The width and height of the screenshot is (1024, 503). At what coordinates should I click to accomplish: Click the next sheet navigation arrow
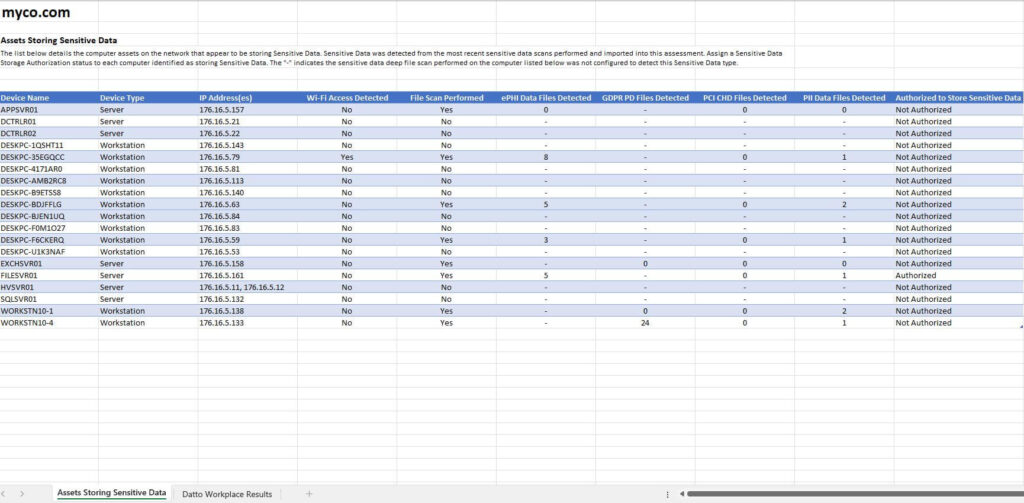point(22,494)
